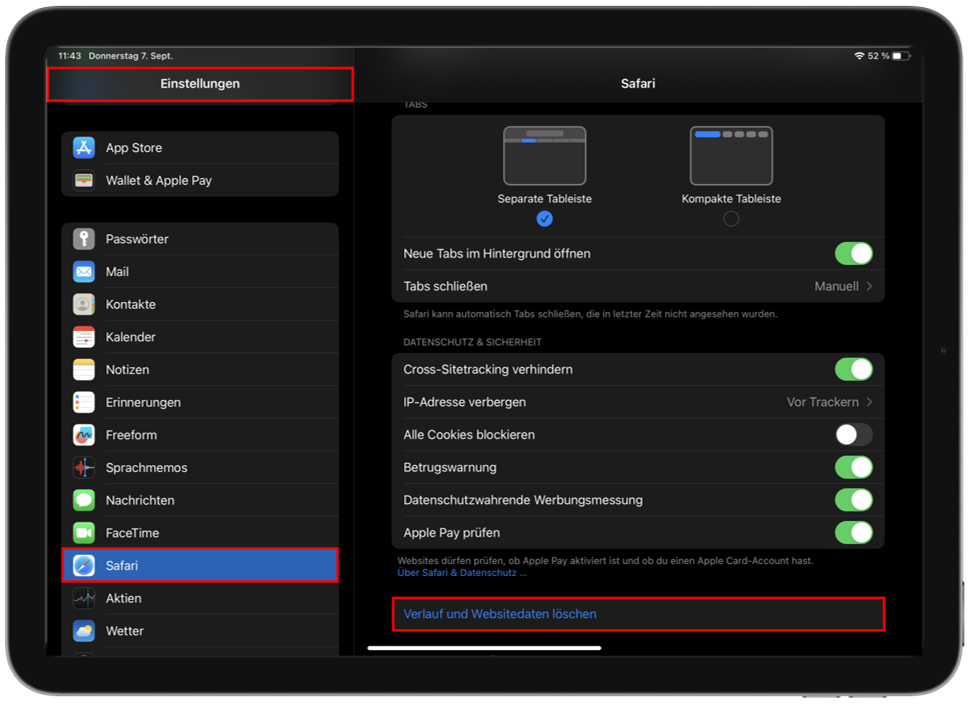
Task: Open FaceTime settings label
Action: point(132,533)
